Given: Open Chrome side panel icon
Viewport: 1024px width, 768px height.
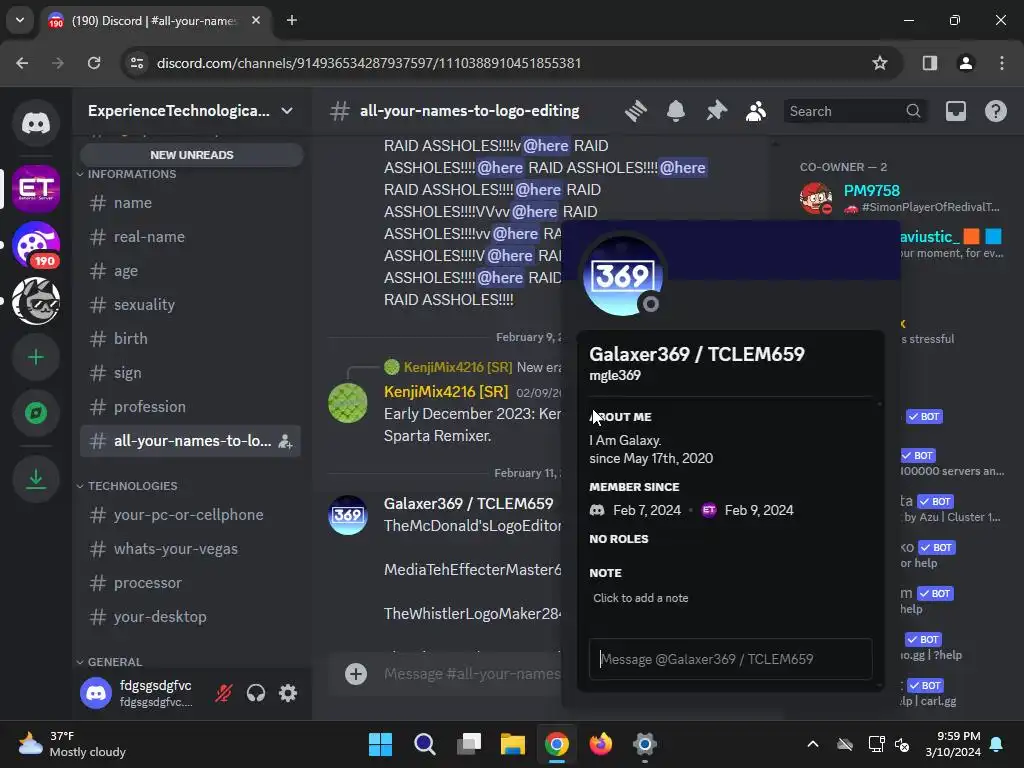Looking at the screenshot, I should pyautogui.click(x=929, y=63).
